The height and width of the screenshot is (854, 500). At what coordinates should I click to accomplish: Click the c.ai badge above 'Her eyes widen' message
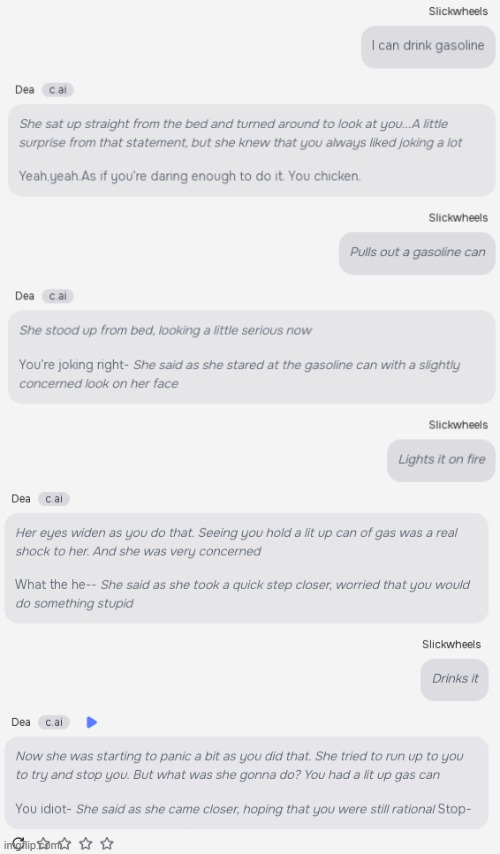(54, 498)
